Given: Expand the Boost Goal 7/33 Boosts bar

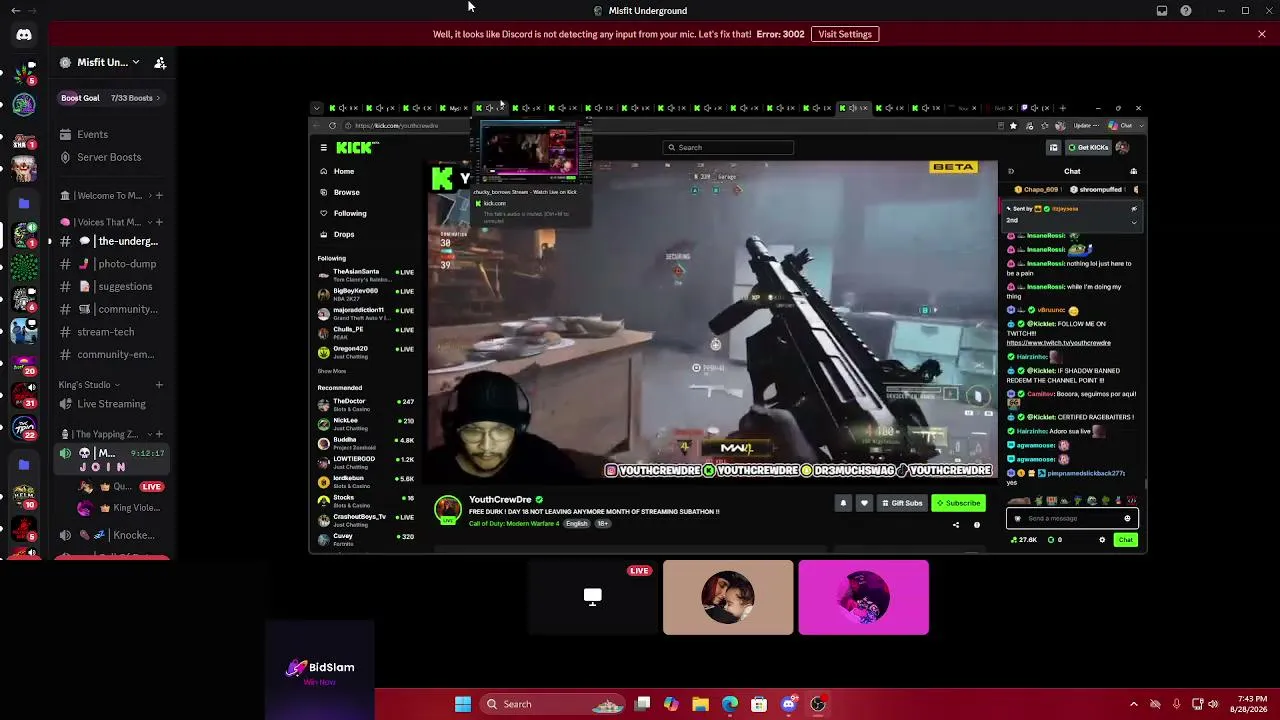Looking at the screenshot, I should [110, 98].
